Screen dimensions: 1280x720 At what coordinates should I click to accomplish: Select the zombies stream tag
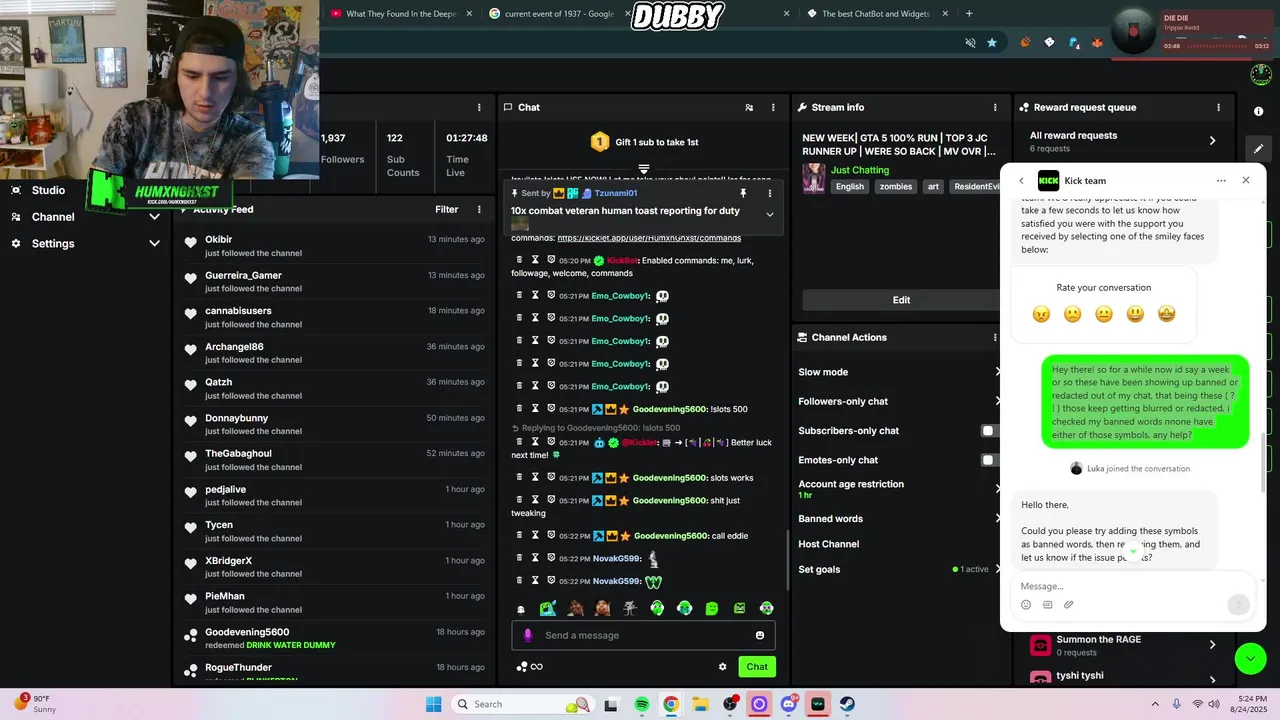pyautogui.click(x=895, y=187)
